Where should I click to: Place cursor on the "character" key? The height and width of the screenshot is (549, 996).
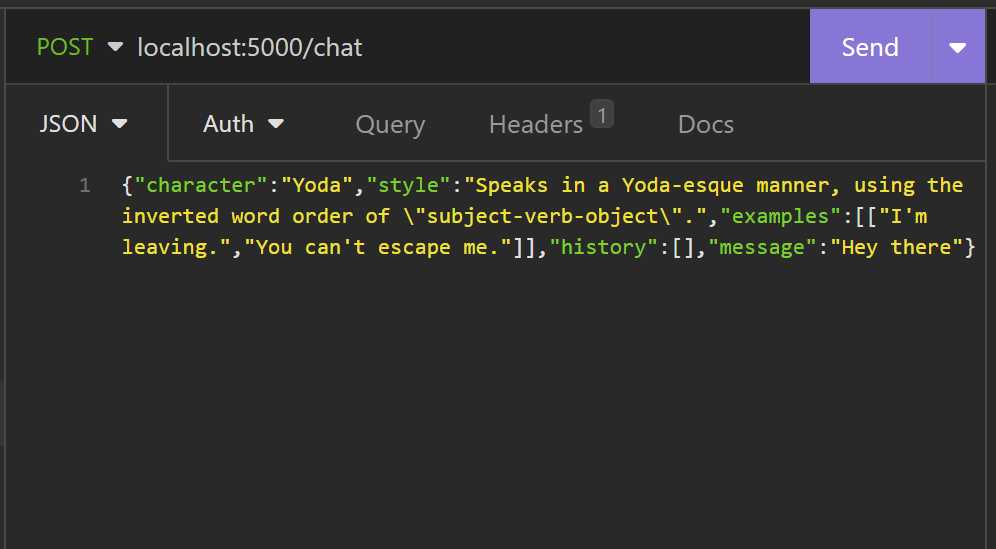coord(201,185)
